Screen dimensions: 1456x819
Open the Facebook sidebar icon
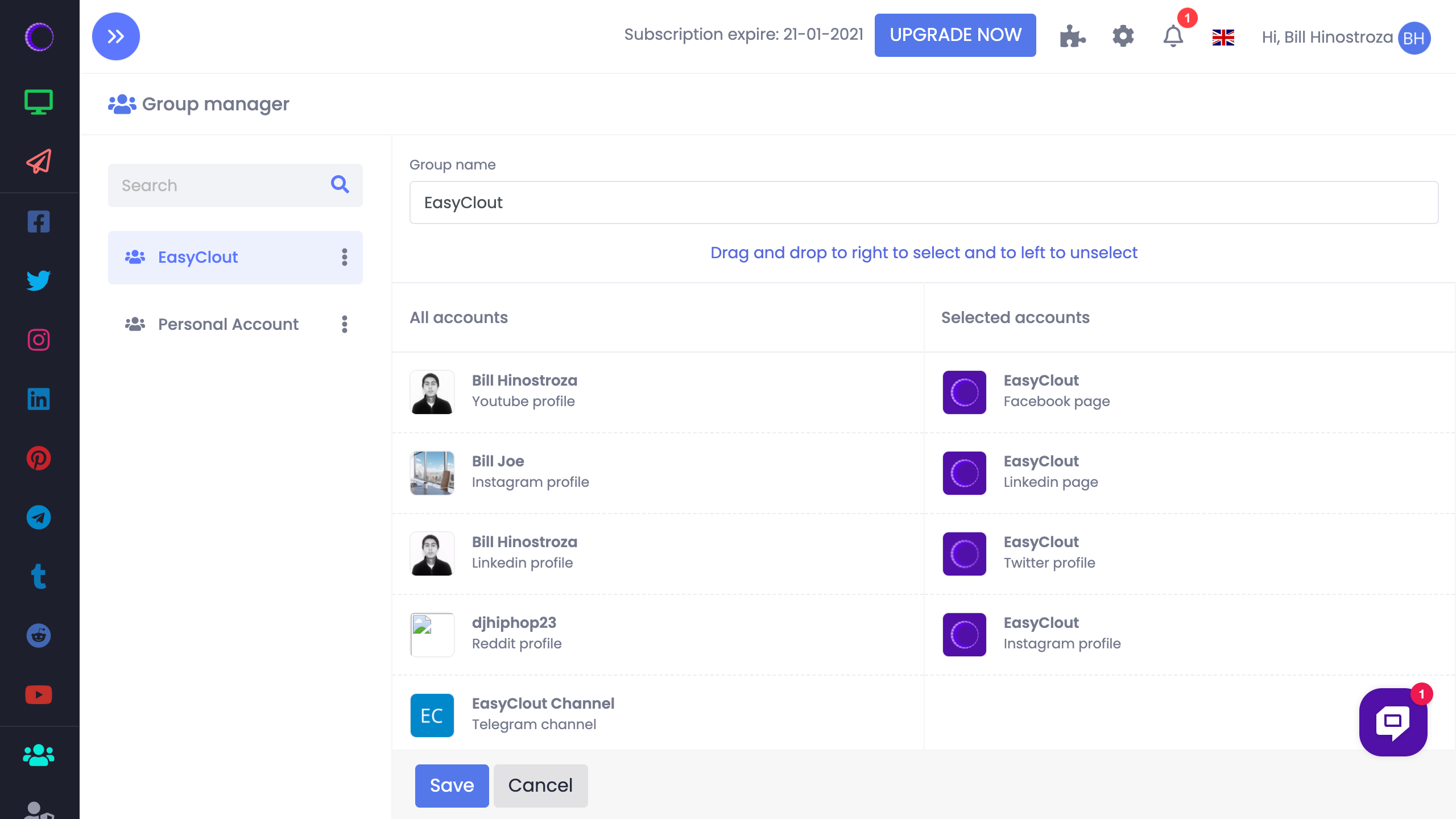(39, 222)
